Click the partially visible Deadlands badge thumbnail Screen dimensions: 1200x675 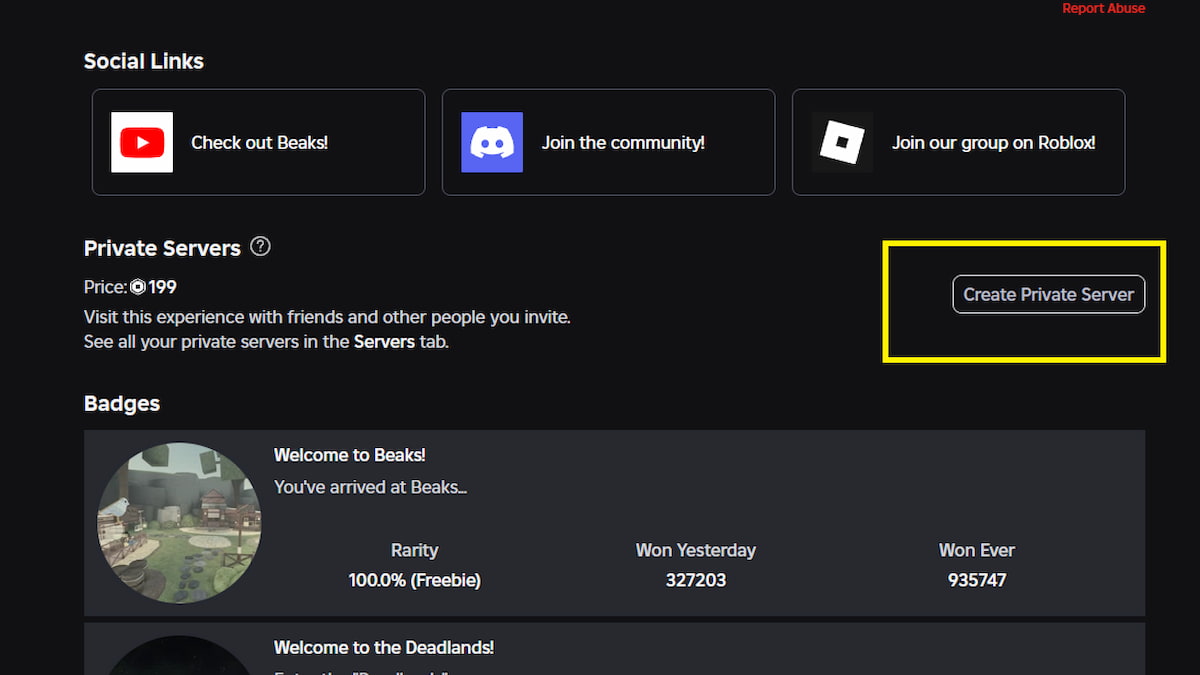(179, 657)
